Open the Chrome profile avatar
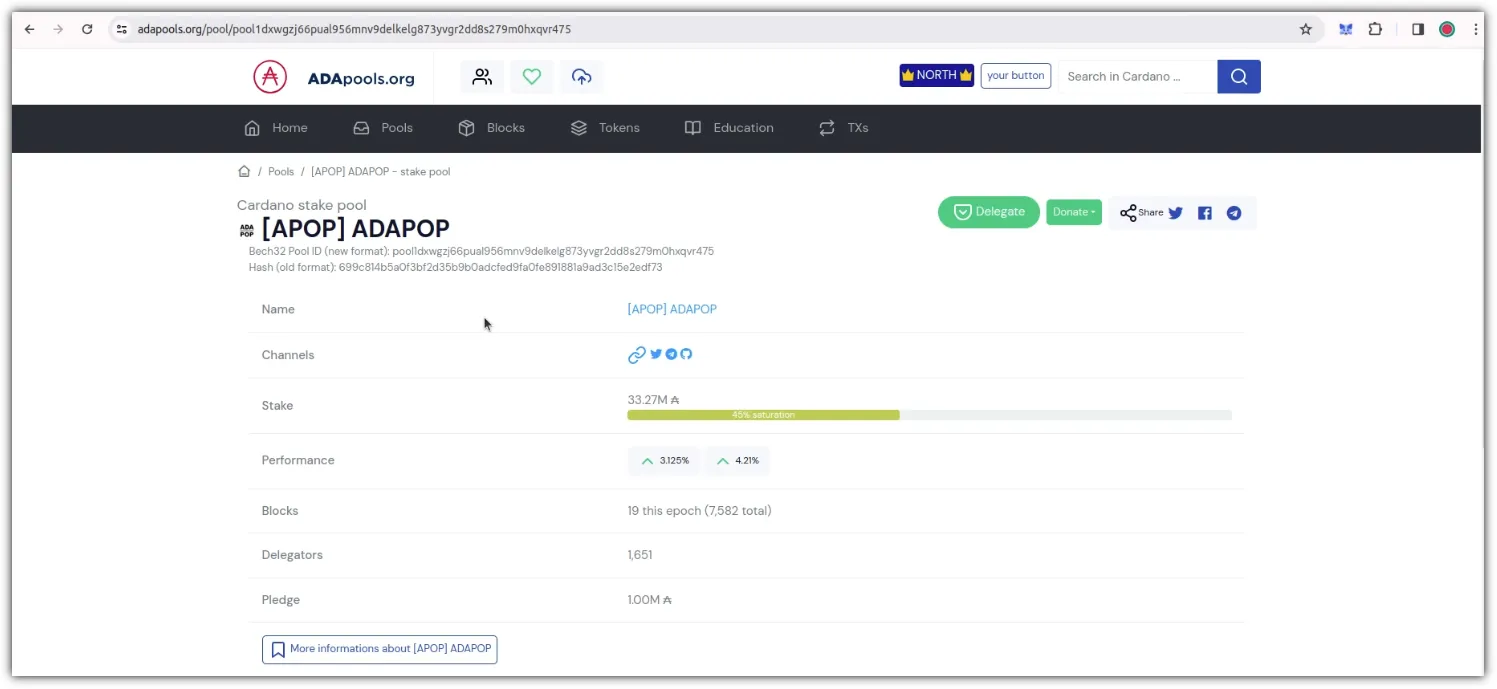 point(1447,29)
